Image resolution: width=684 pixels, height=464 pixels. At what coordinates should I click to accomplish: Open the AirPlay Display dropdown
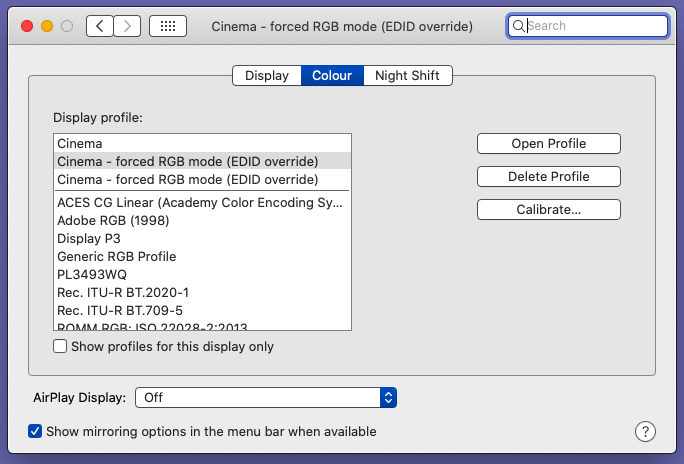coord(266,398)
